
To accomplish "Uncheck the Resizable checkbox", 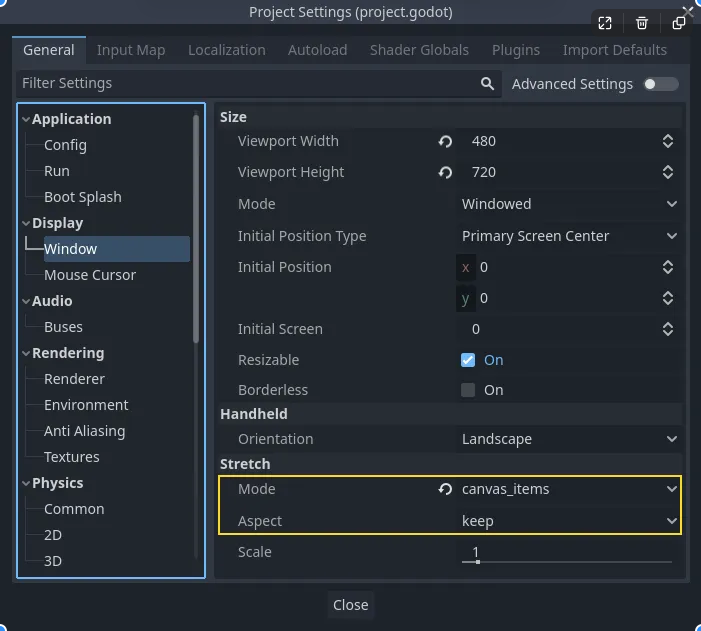I will (468, 360).
